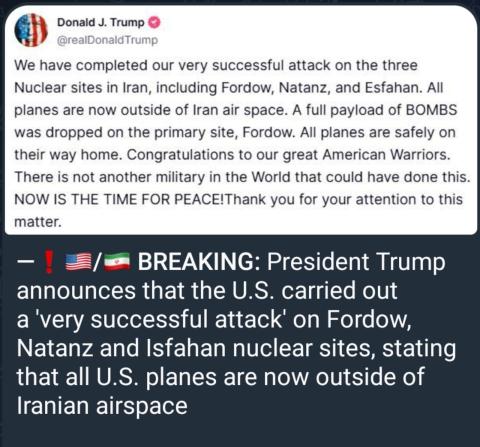Click the final caption line 'Iranian airspace'
The height and width of the screenshot is (447, 480).
[102, 406]
